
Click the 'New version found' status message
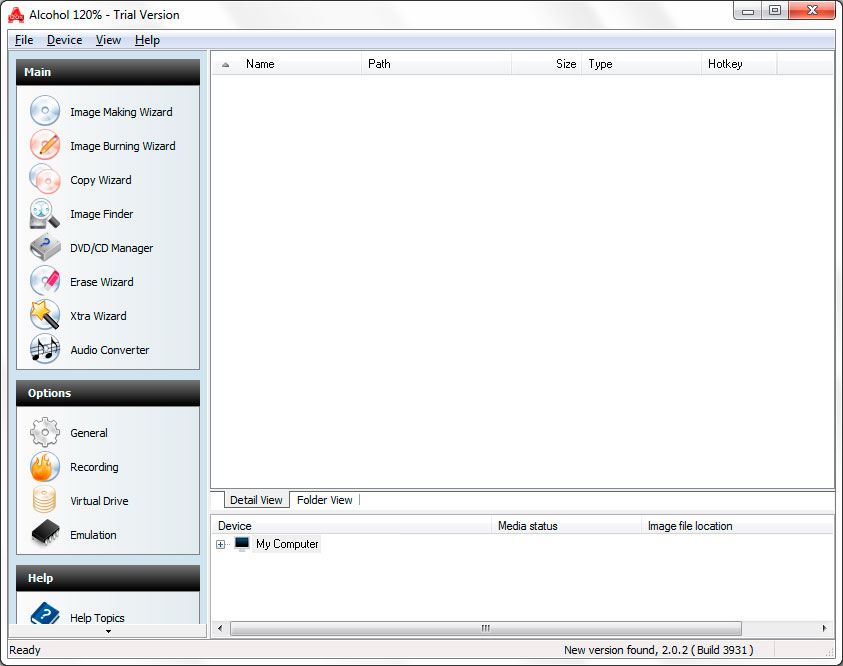[659, 650]
